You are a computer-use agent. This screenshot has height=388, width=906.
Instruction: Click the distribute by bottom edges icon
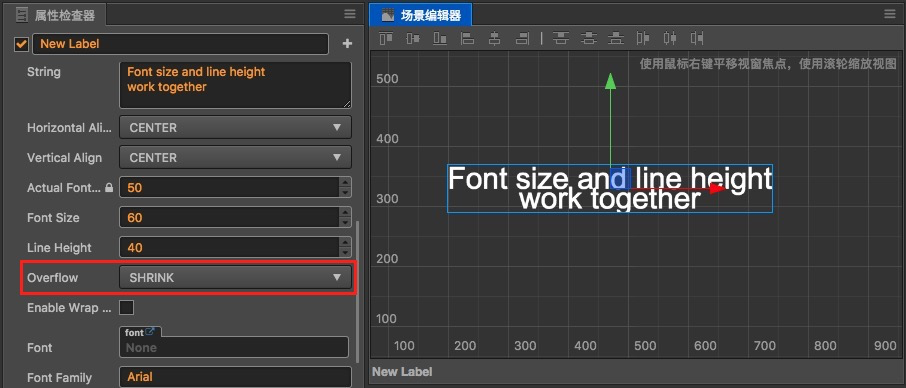pyautogui.click(x=616, y=39)
